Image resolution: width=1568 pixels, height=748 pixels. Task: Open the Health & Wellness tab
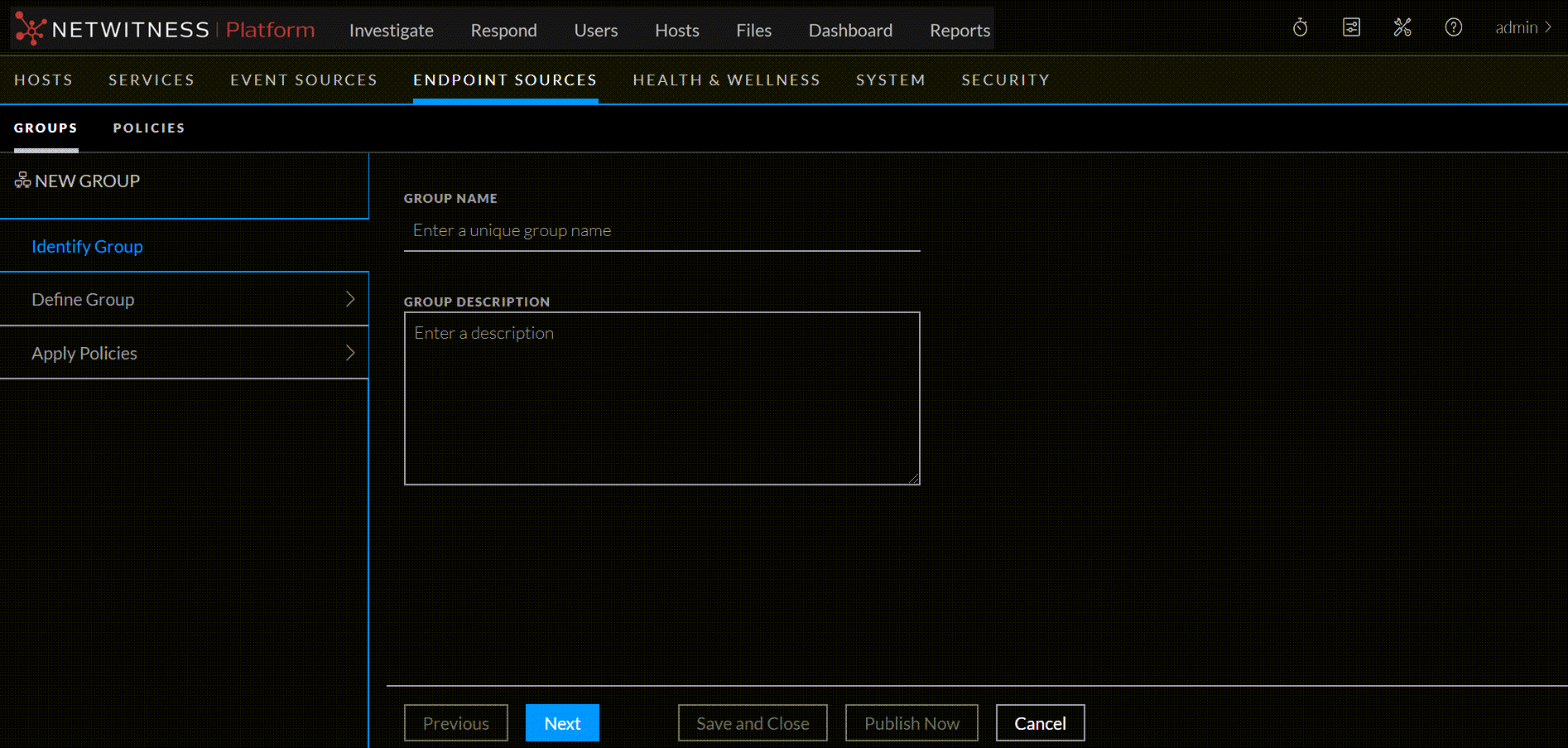tap(726, 80)
